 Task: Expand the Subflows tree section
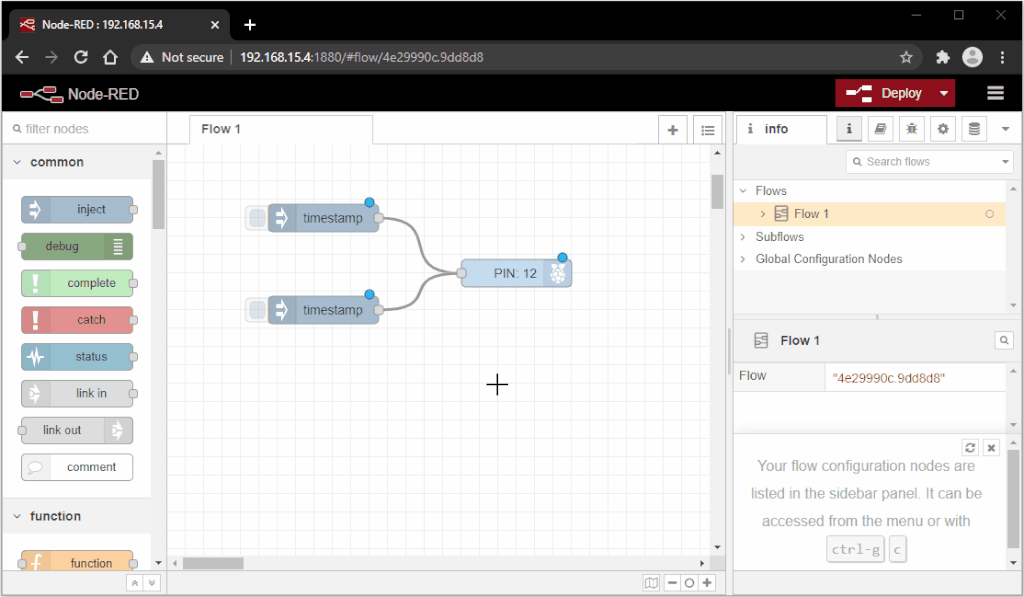743,236
